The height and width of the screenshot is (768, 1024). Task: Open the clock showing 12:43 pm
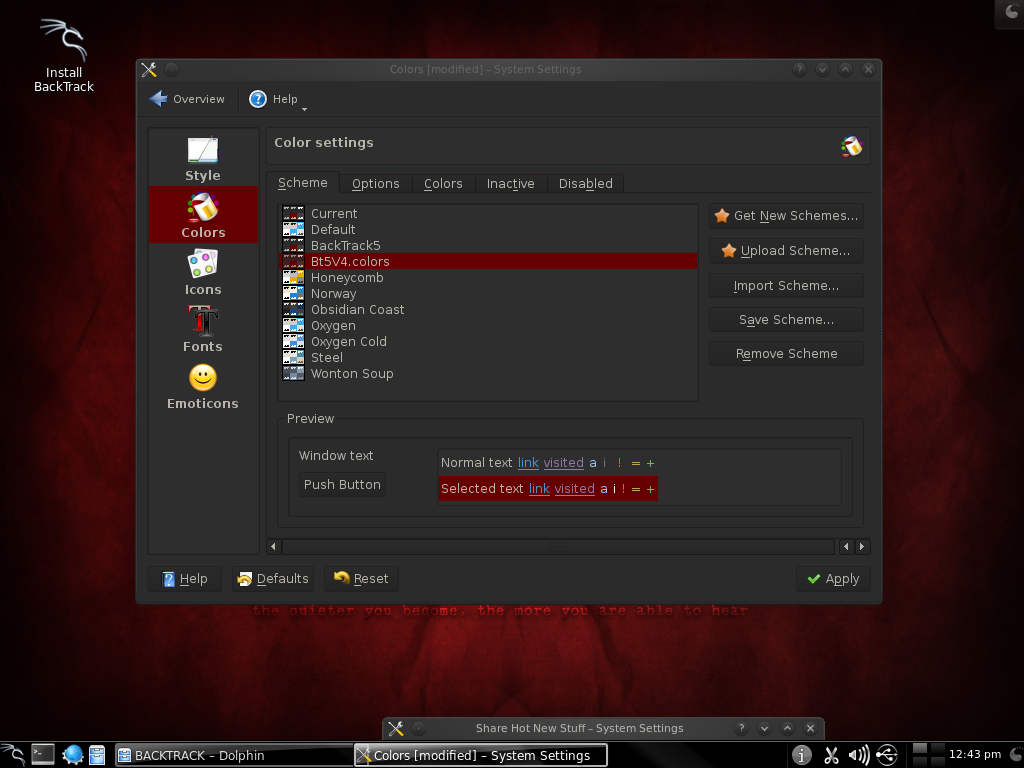pos(974,754)
